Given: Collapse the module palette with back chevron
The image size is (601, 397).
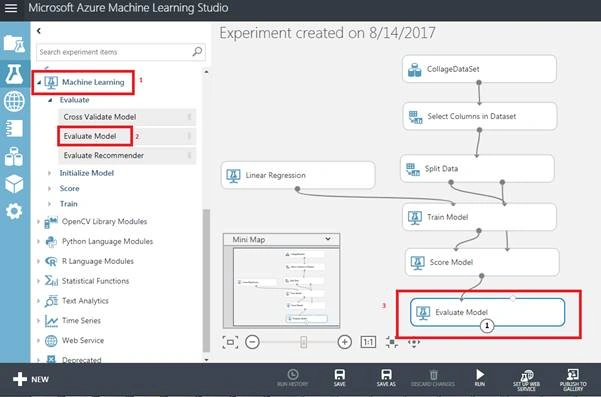Looking at the screenshot, I should pyautogui.click(x=39, y=31).
